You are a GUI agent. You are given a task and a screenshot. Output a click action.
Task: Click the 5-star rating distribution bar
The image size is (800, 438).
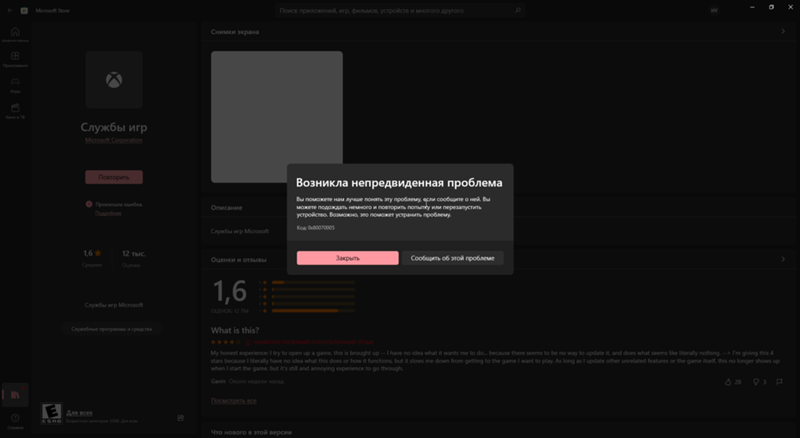click(313, 282)
